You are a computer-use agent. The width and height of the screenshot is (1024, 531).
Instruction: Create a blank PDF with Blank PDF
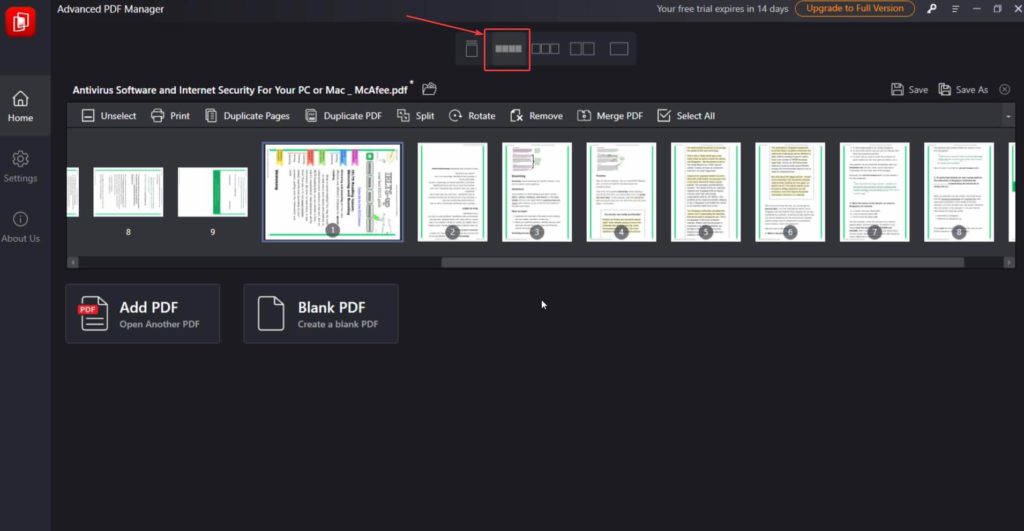click(x=321, y=314)
